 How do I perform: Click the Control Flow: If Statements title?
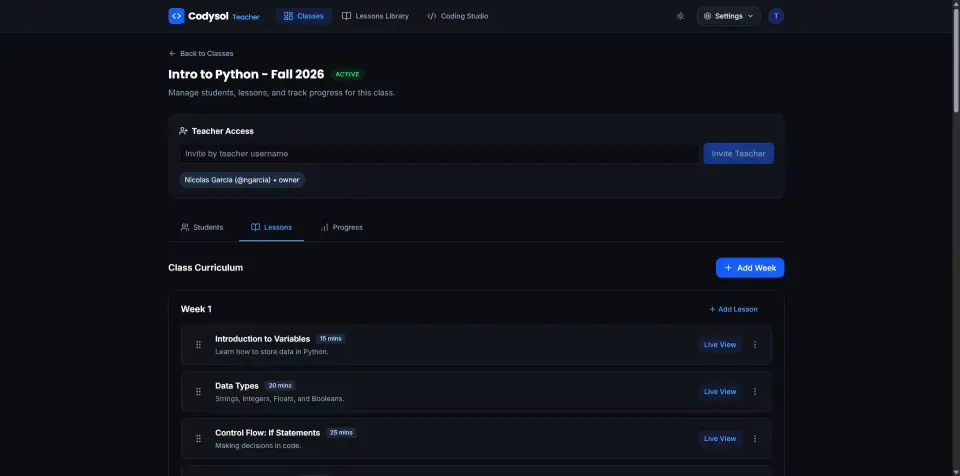point(268,433)
